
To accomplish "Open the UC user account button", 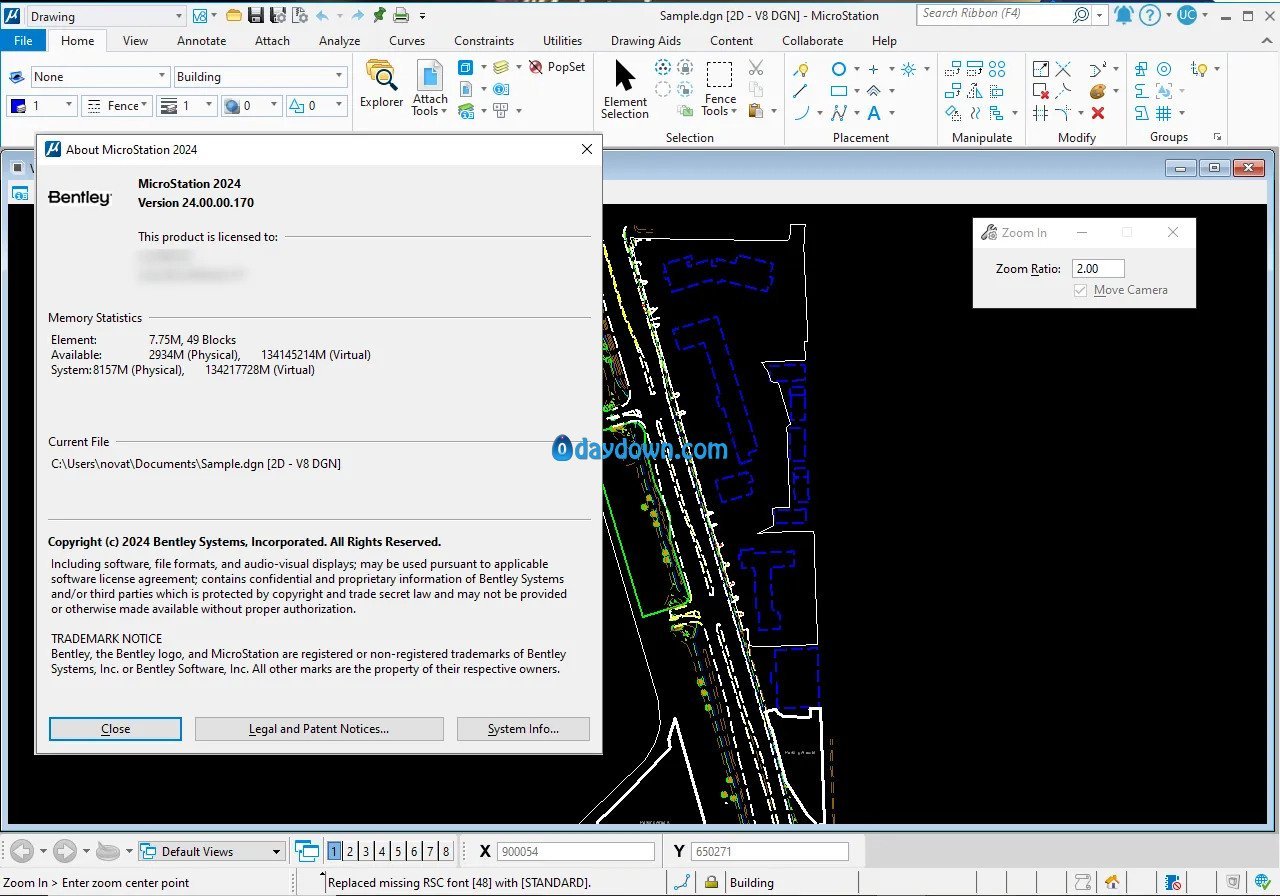I will click(1186, 15).
